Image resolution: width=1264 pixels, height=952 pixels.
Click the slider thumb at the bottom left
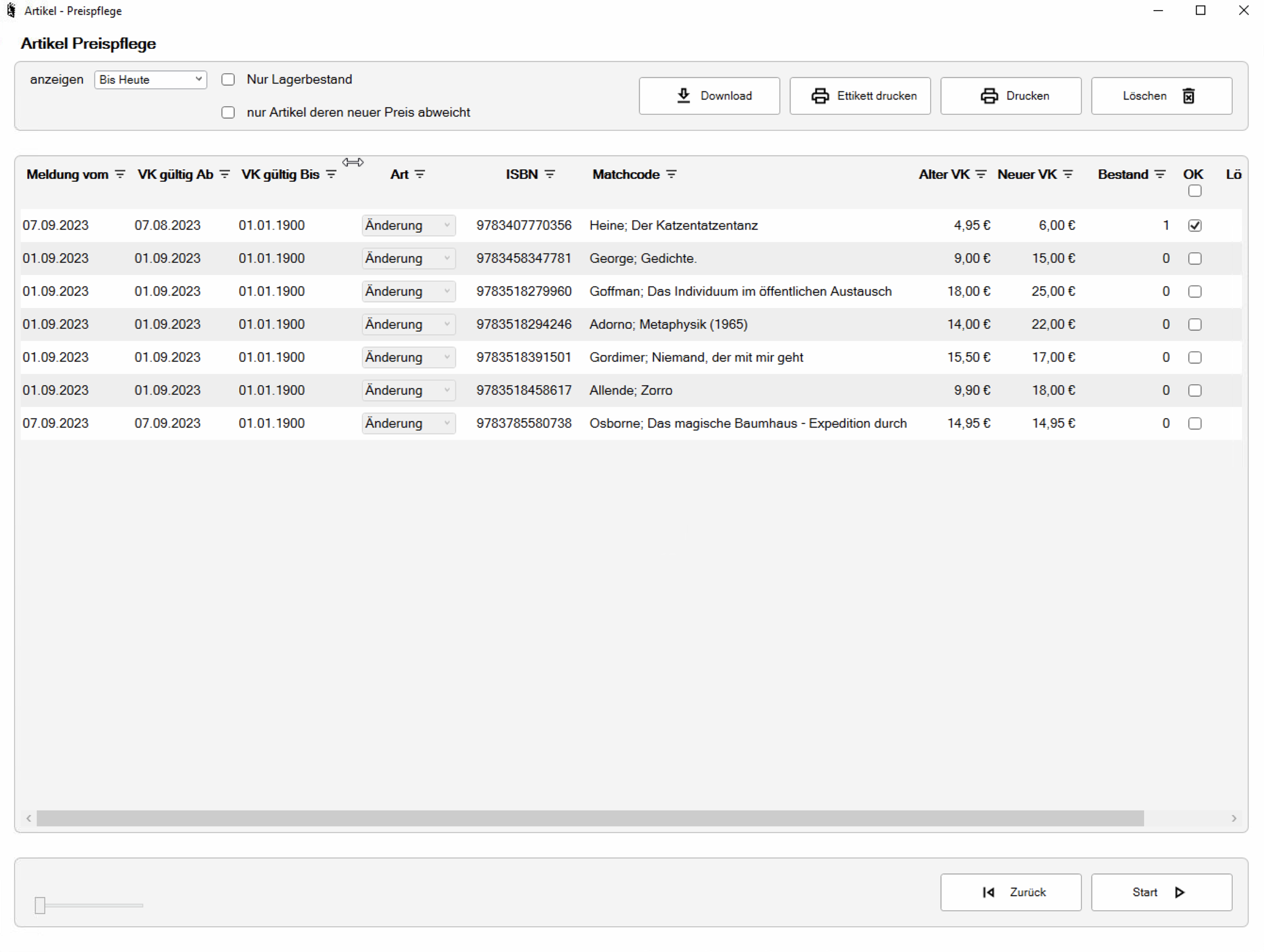(x=40, y=905)
